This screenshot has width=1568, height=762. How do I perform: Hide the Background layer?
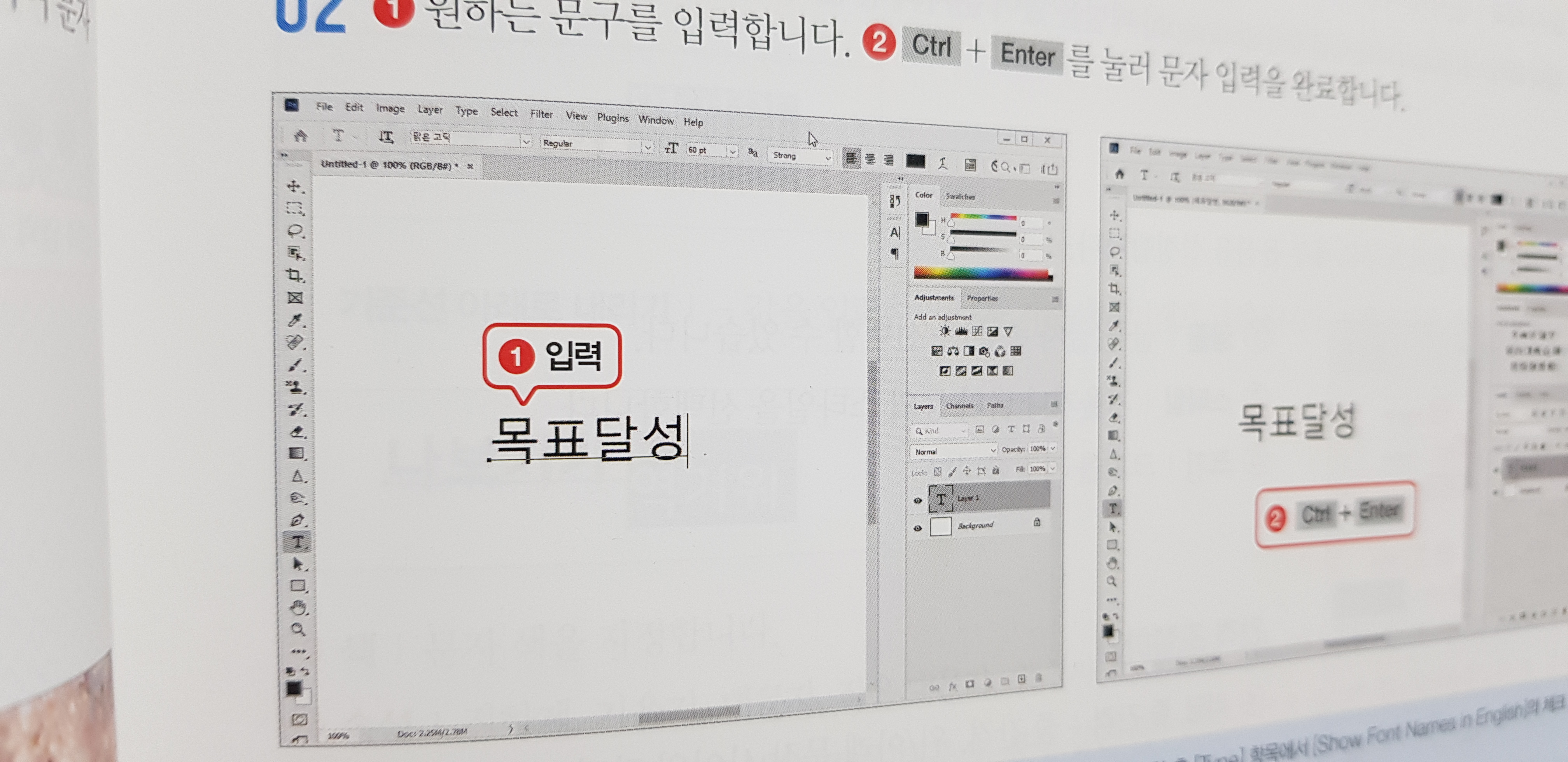click(917, 528)
